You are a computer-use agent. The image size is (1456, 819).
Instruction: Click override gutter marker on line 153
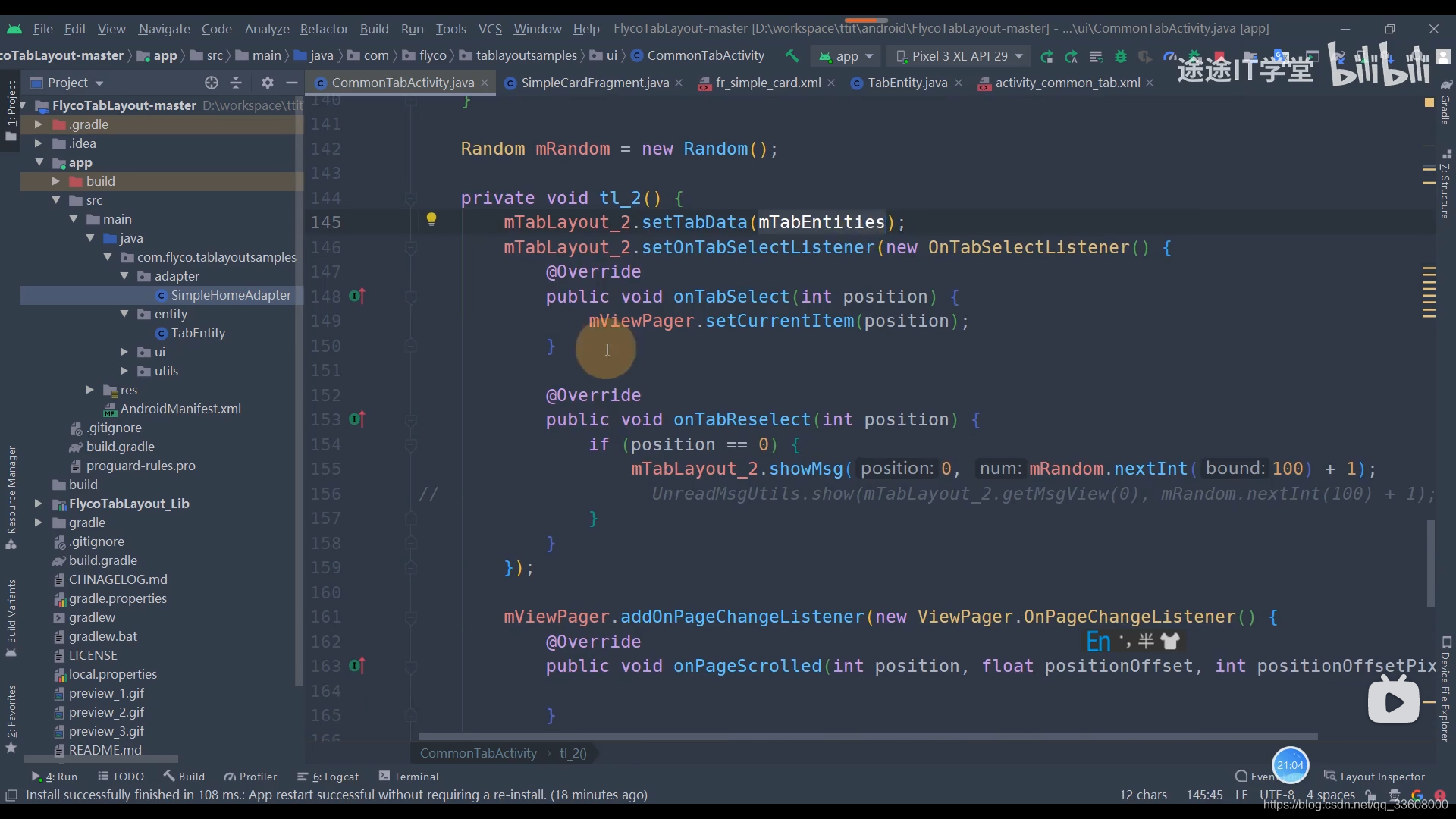[x=357, y=419]
